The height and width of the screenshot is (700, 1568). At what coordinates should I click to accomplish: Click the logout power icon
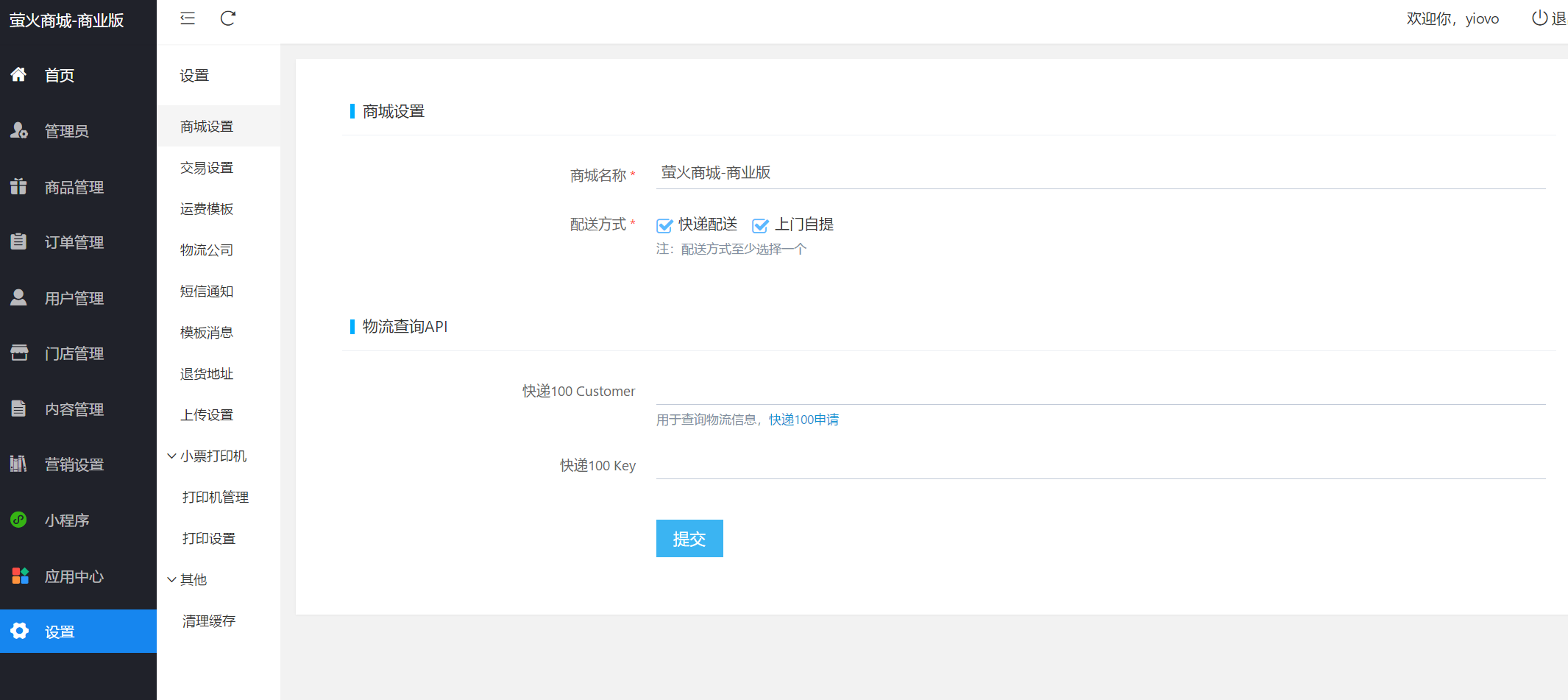1539,18
